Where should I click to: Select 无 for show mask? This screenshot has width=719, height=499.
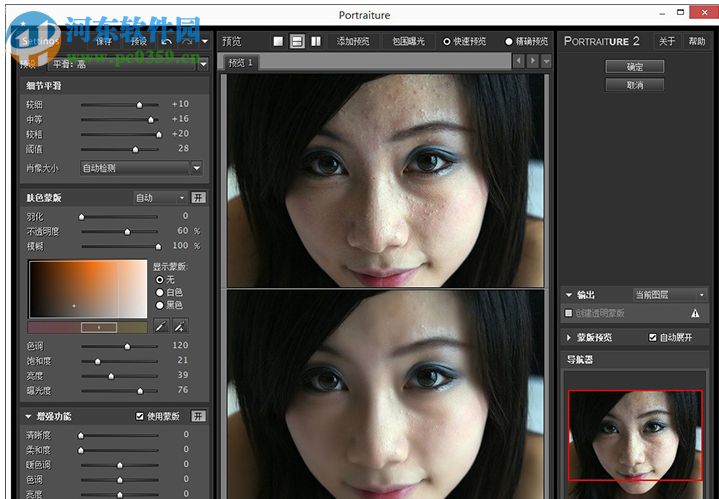[160, 279]
